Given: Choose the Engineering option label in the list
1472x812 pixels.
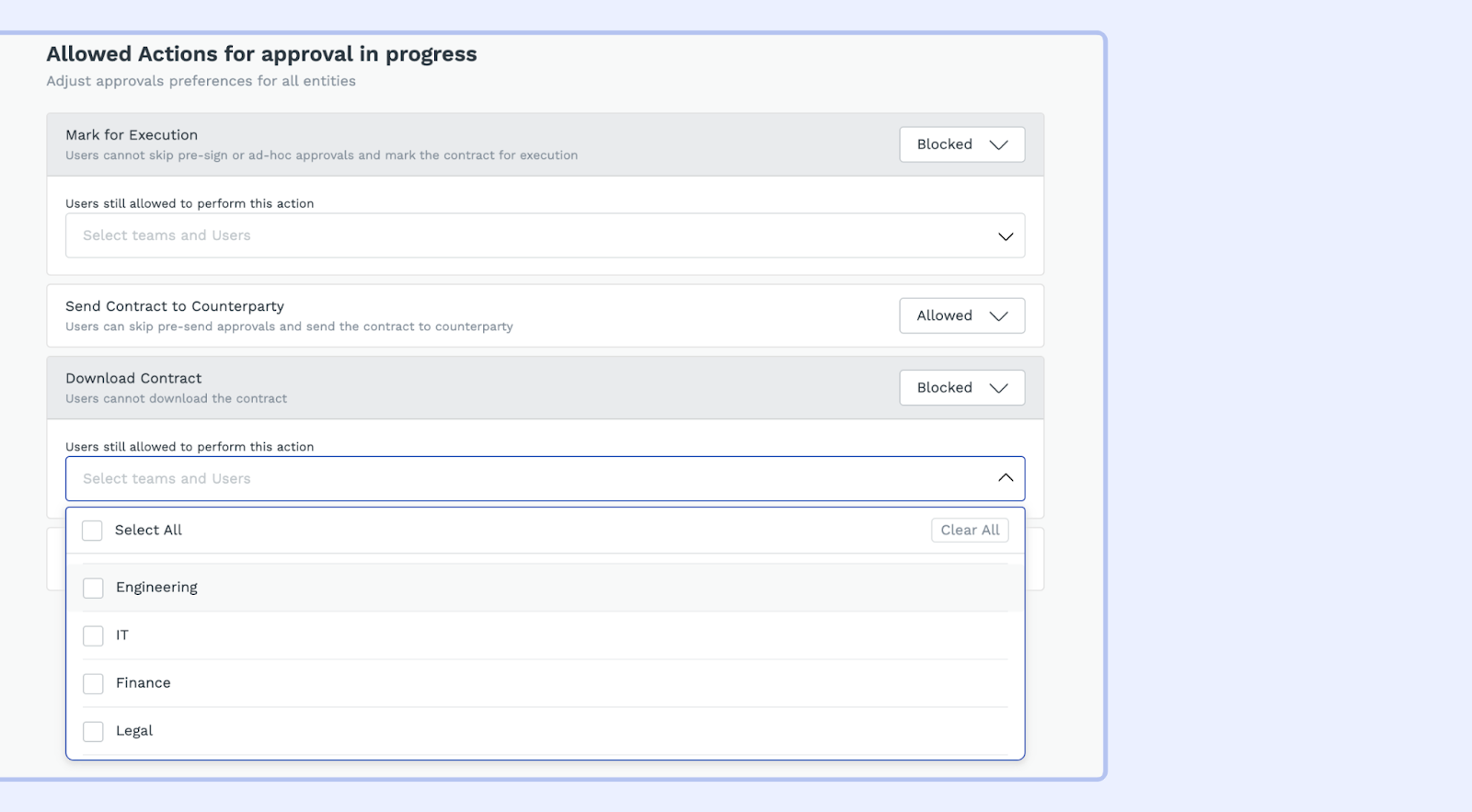Looking at the screenshot, I should pos(156,588).
